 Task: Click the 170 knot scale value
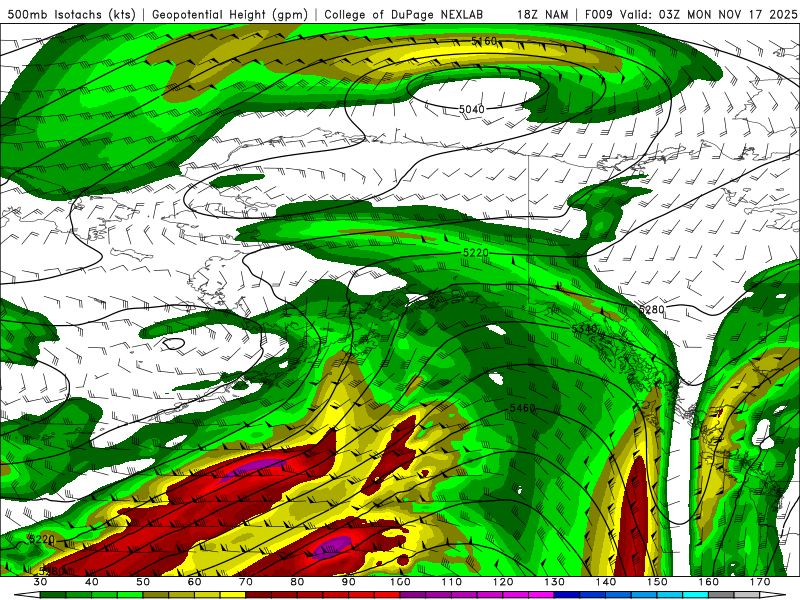pyautogui.click(x=760, y=582)
